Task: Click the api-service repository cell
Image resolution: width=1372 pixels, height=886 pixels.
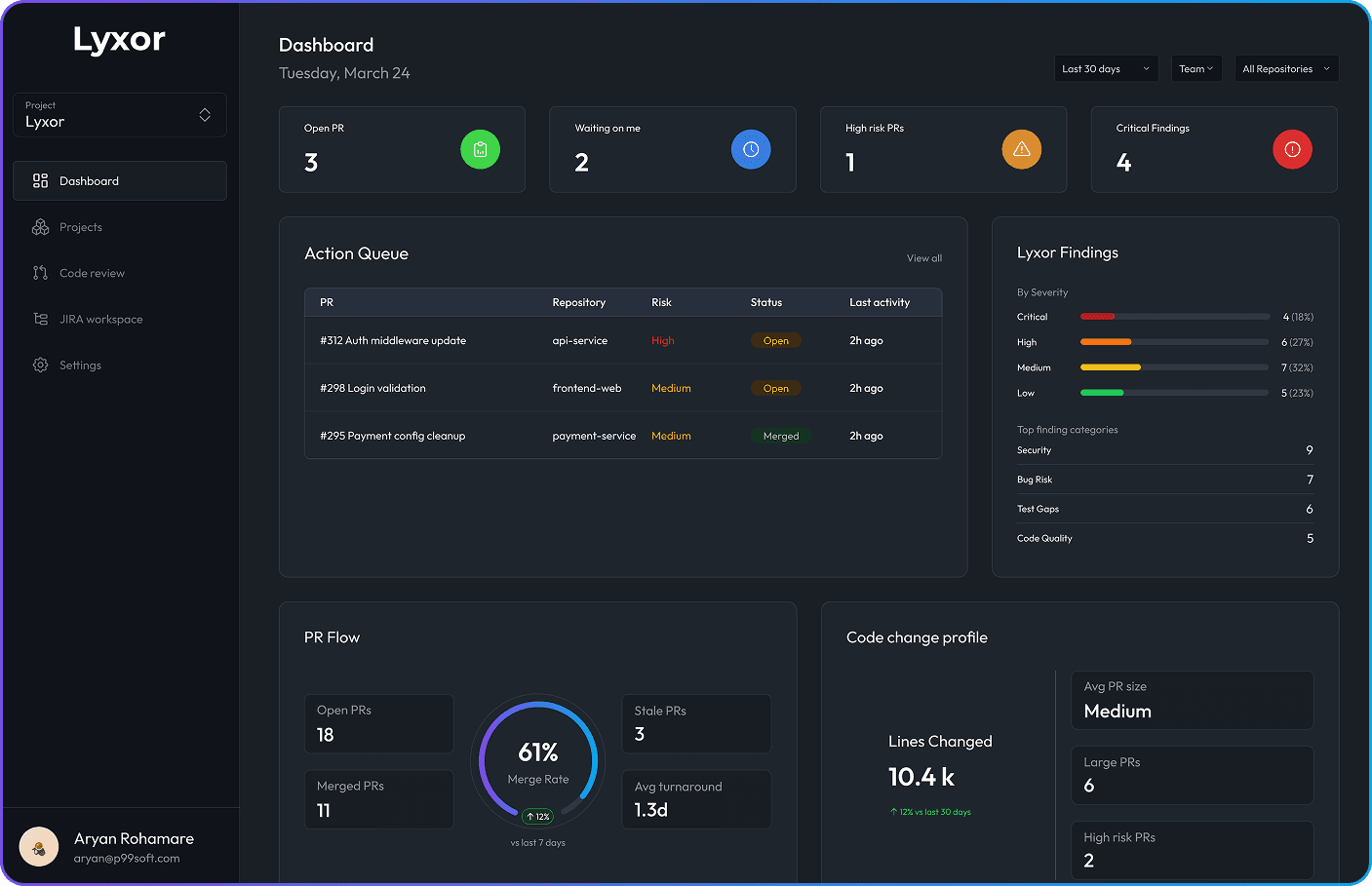Action: coord(580,340)
